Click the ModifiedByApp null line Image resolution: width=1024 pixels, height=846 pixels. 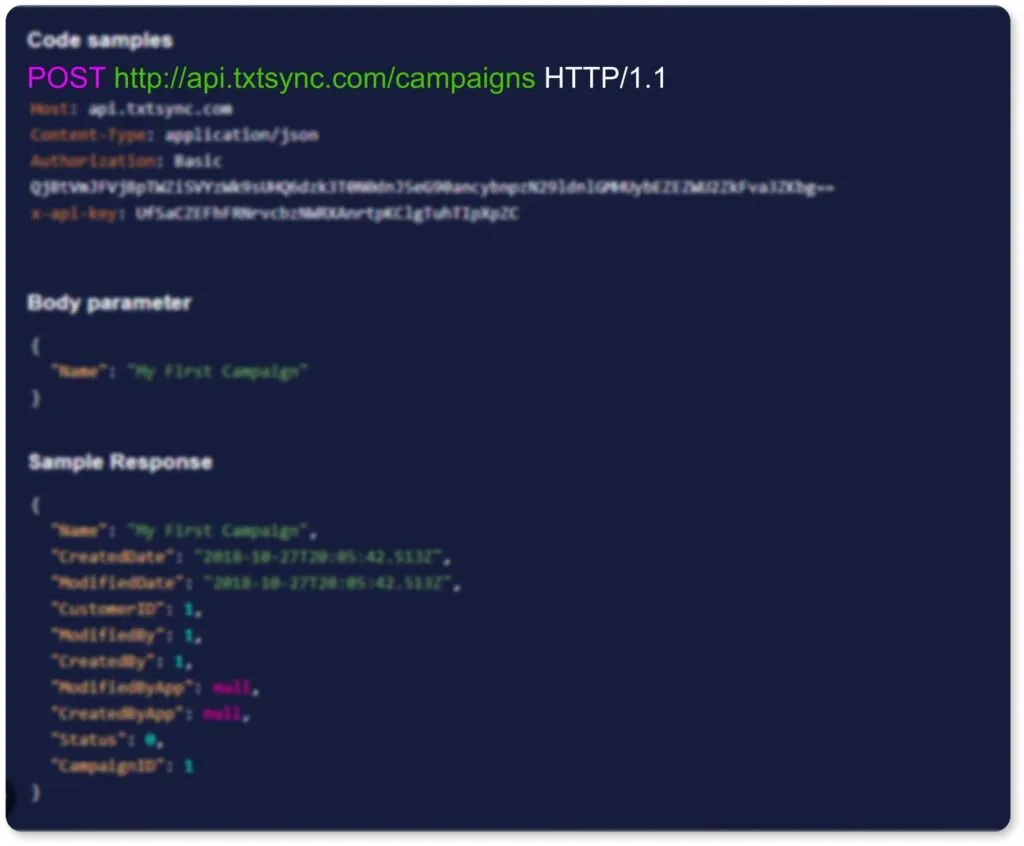(x=156, y=688)
